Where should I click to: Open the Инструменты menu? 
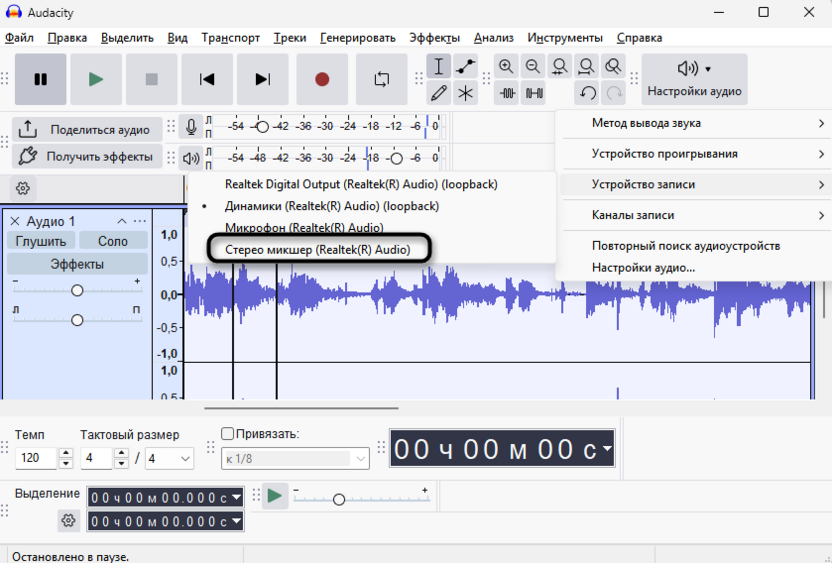(565, 38)
